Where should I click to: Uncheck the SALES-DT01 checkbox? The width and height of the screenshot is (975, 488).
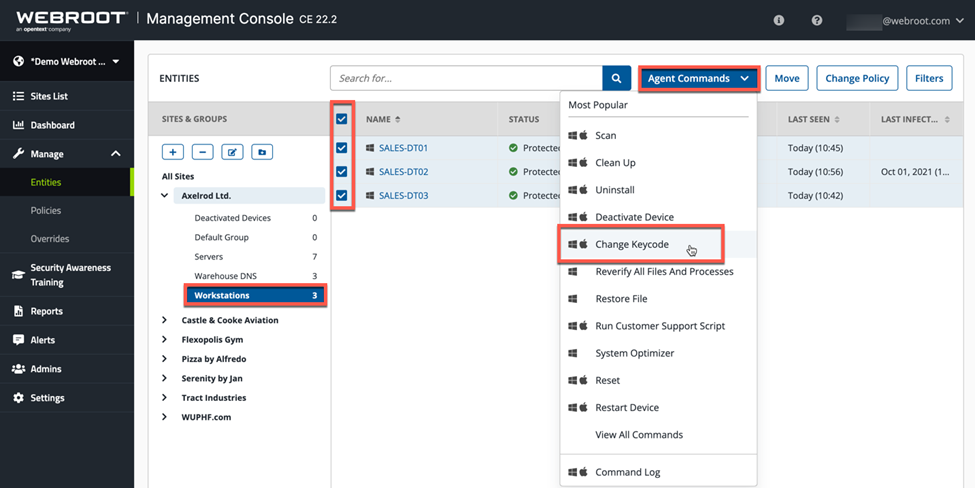coord(341,148)
